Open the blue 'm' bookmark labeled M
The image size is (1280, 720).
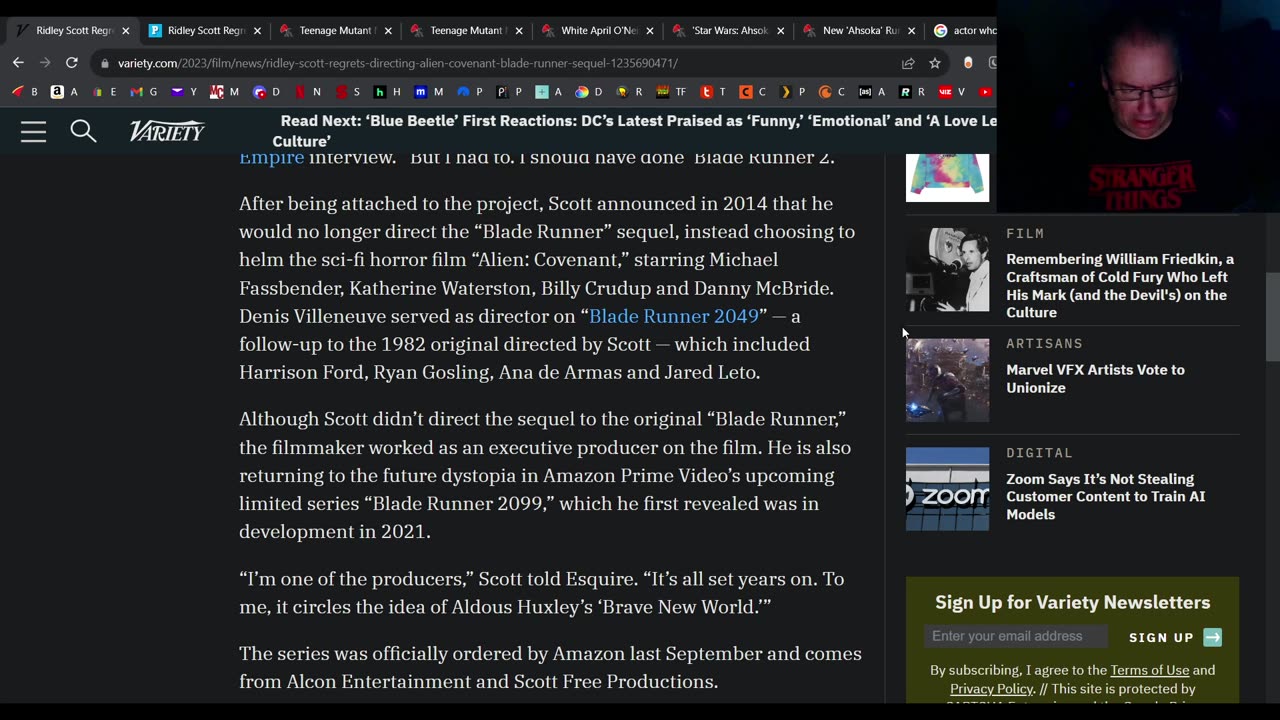427,92
